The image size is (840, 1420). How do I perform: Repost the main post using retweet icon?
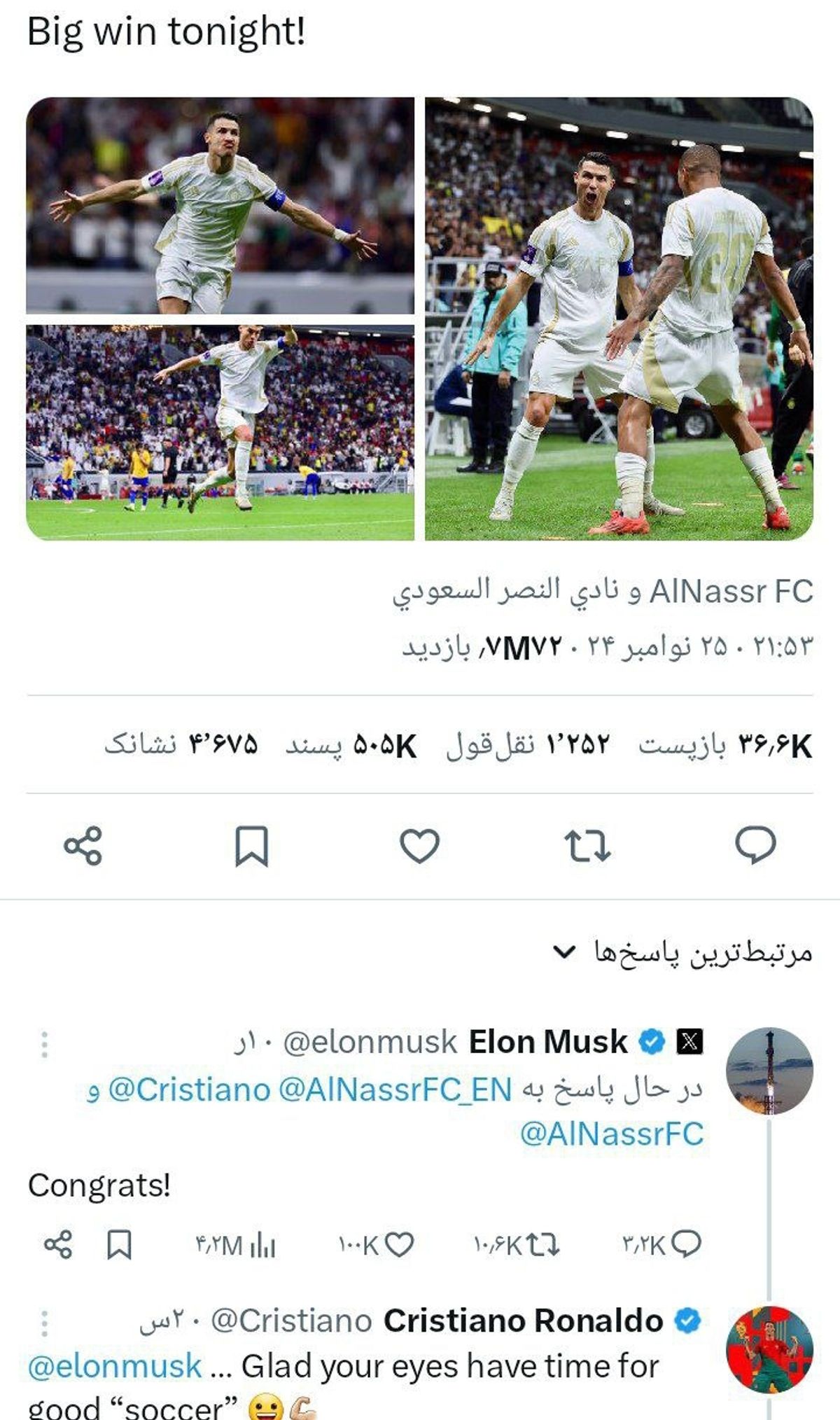(587, 846)
